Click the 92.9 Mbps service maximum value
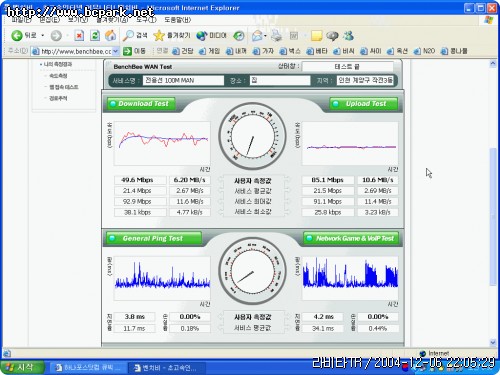Screen dimensions: 500x375 [x=140, y=201]
